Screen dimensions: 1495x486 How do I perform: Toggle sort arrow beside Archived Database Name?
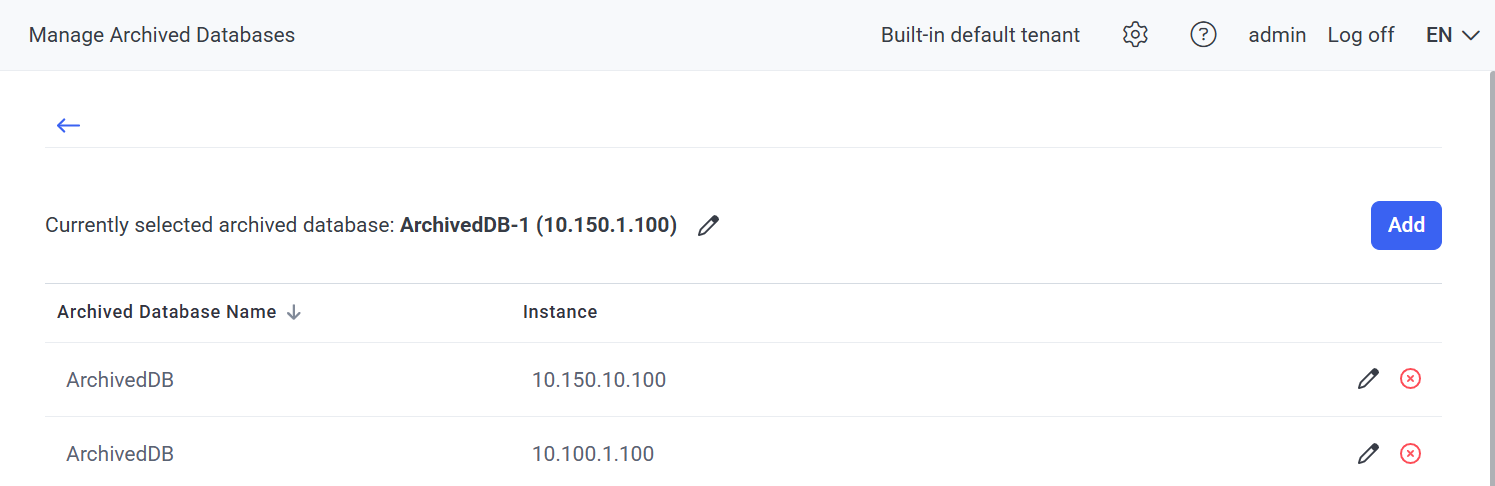click(x=294, y=312)
